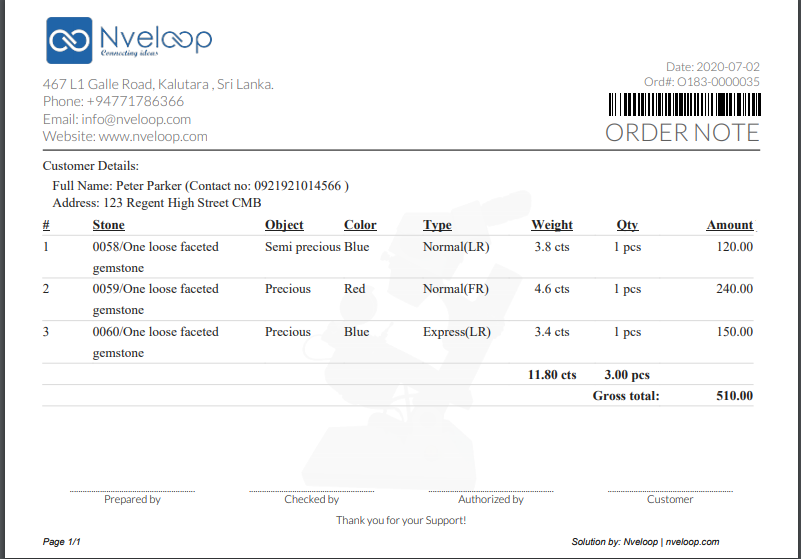Click the Amount column header
Image resolution: width=801 pixels, height=559 pixels.
(729, 225)
